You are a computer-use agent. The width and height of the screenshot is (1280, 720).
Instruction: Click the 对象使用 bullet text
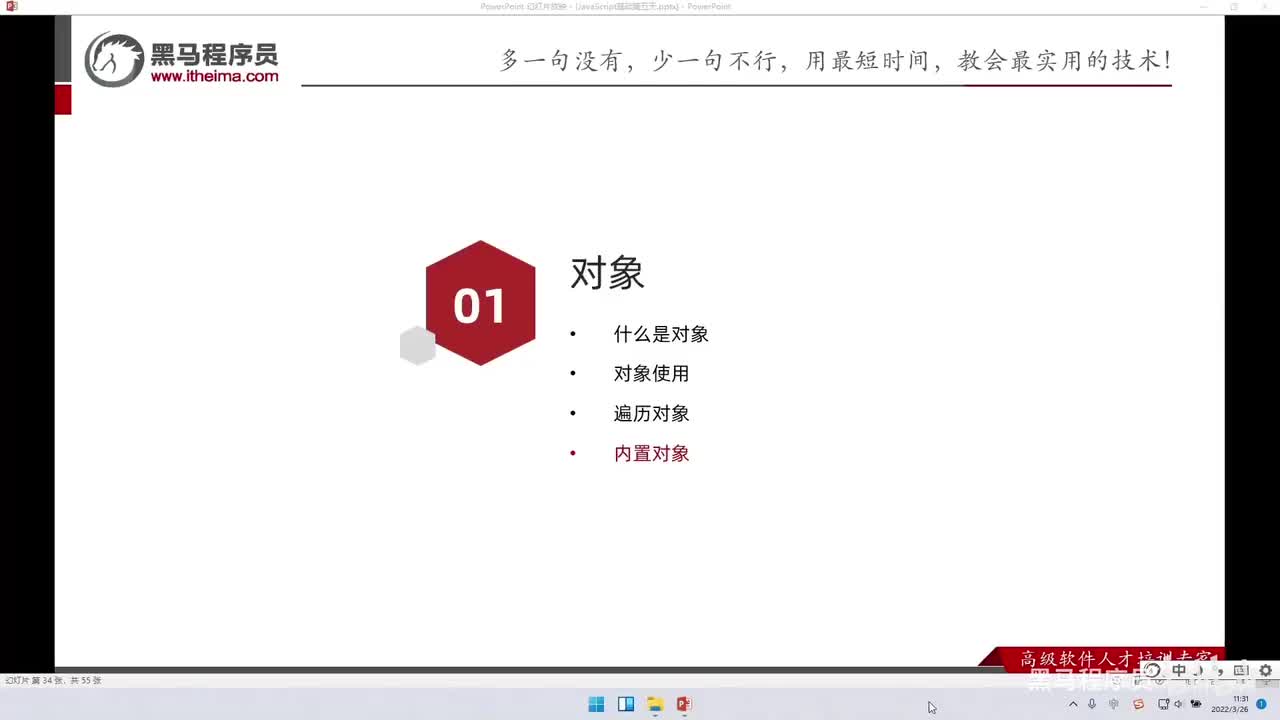651,374
